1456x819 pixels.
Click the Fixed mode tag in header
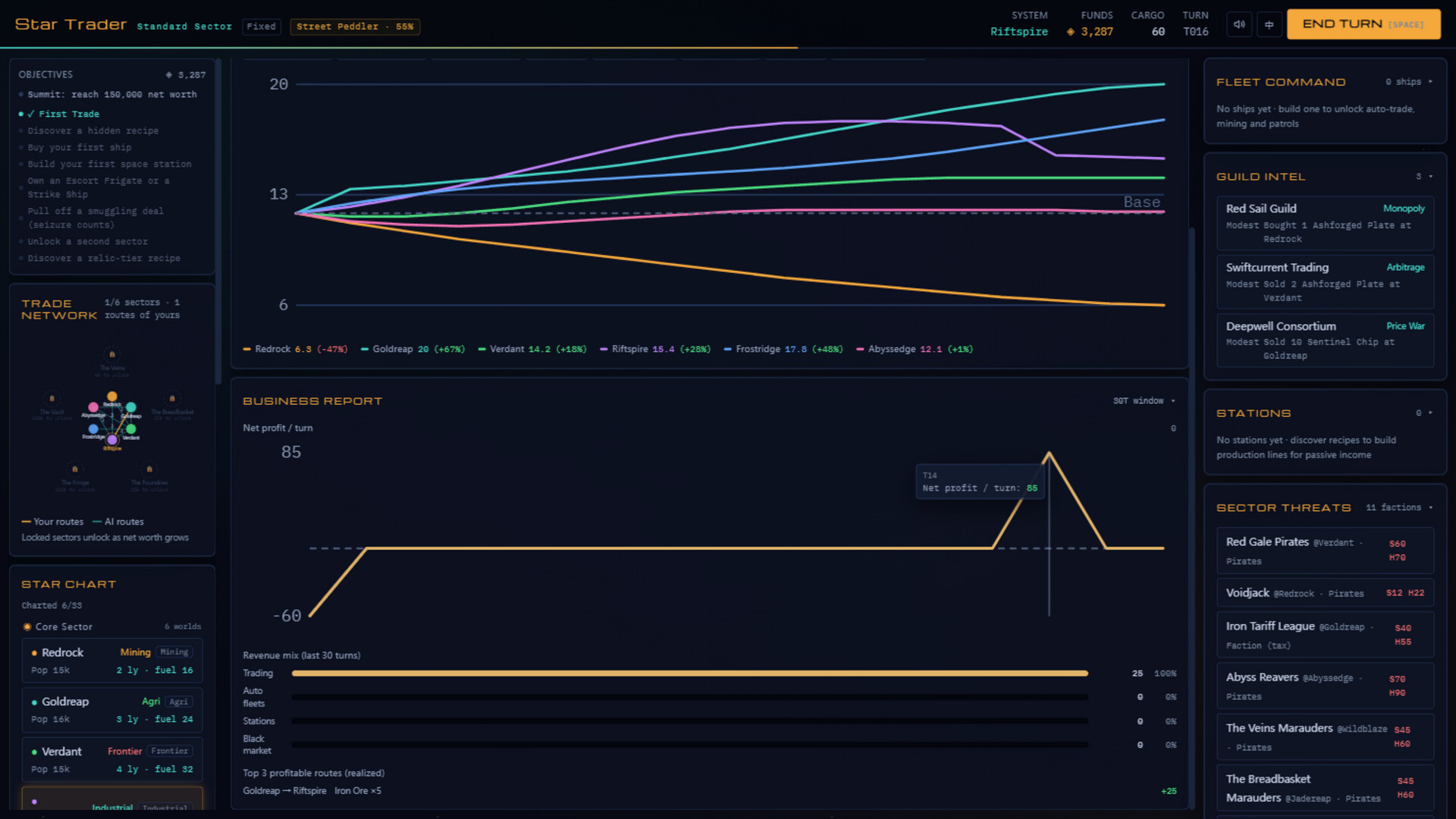coord(262,27)
